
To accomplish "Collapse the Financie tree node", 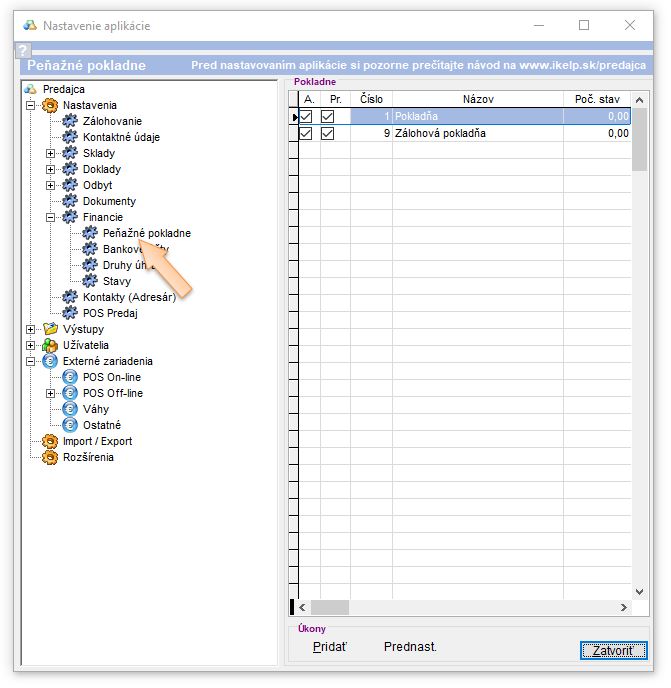I will point(51,217).
